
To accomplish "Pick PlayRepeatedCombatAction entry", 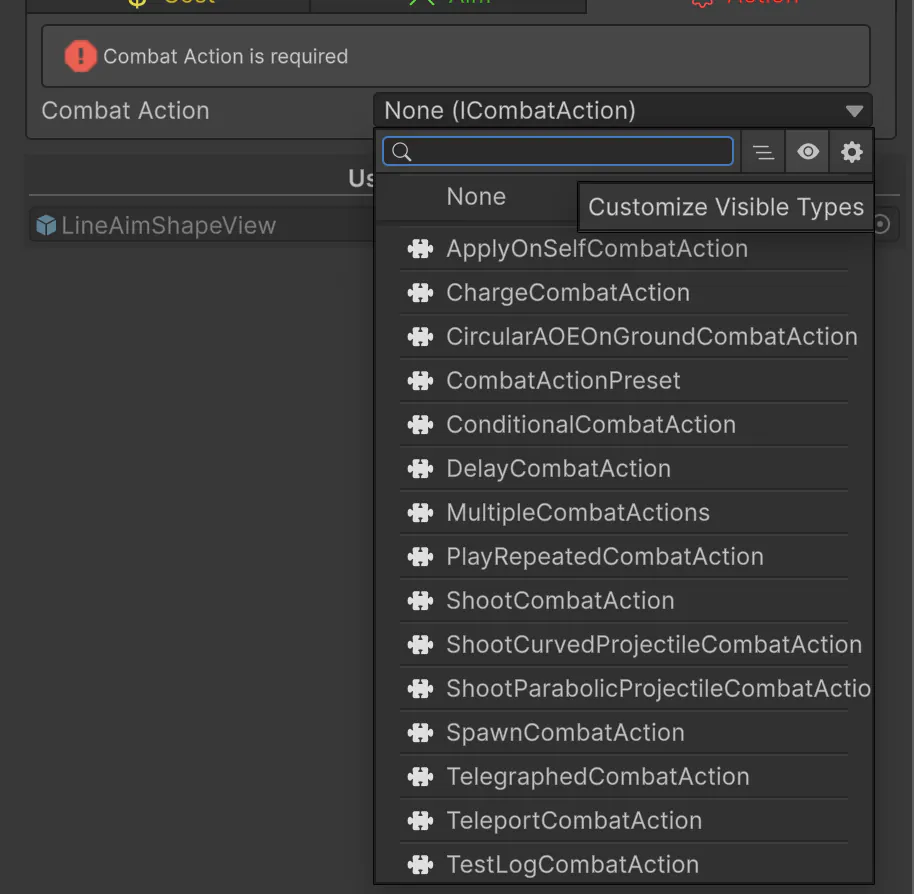I will pos(624,557).
